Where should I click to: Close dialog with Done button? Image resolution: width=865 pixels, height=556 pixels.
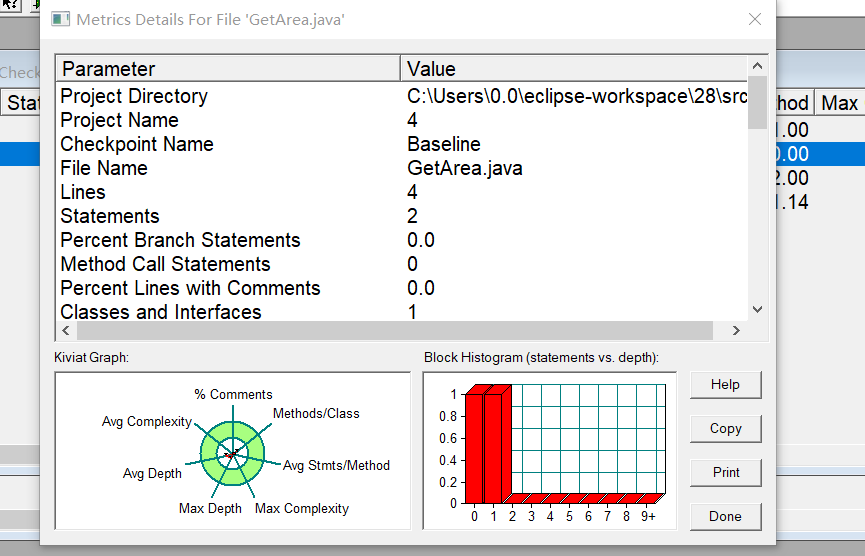coord(725,516)
